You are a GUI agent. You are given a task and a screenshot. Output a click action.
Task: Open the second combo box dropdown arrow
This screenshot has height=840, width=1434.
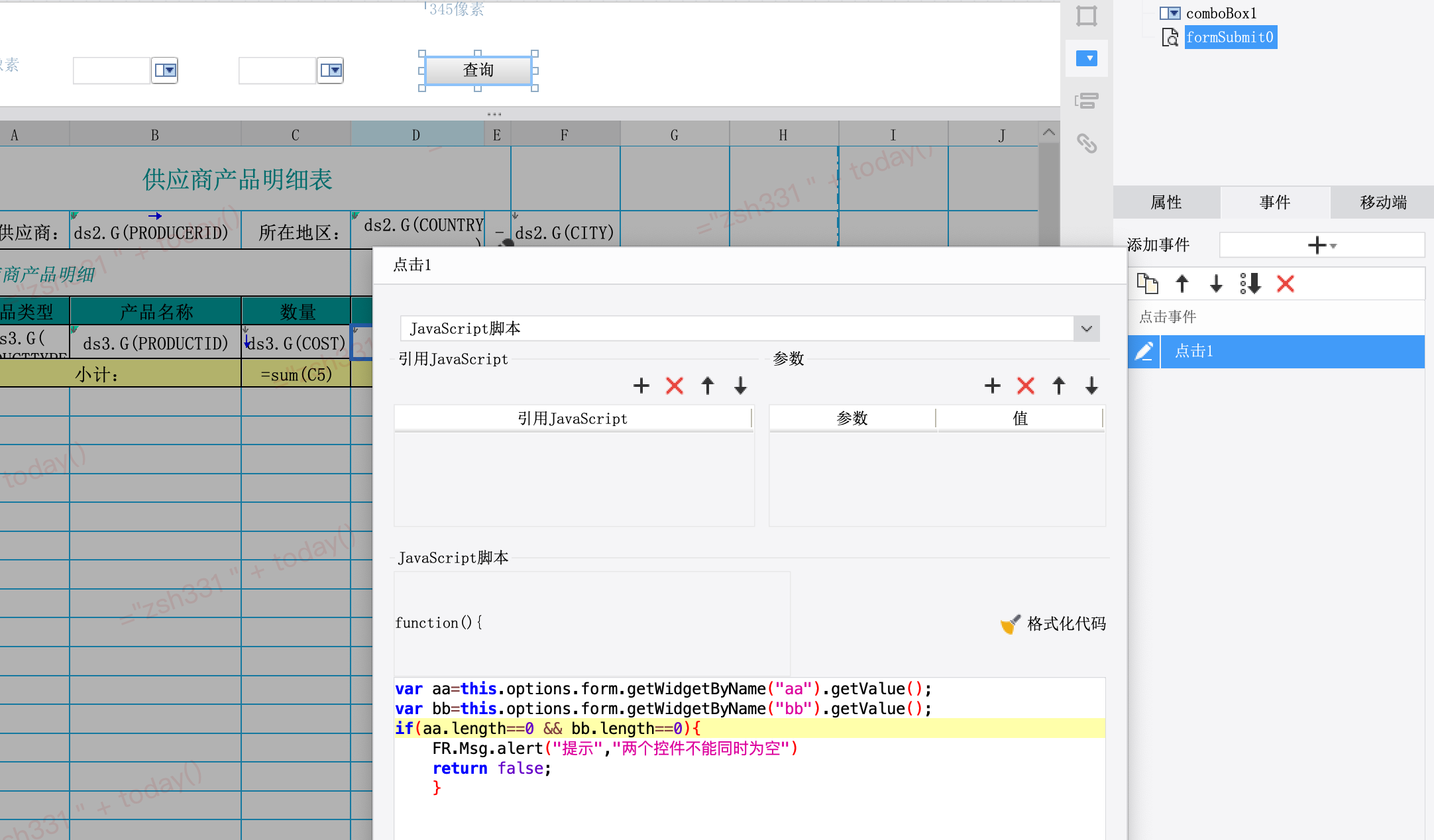coord(331,70)
